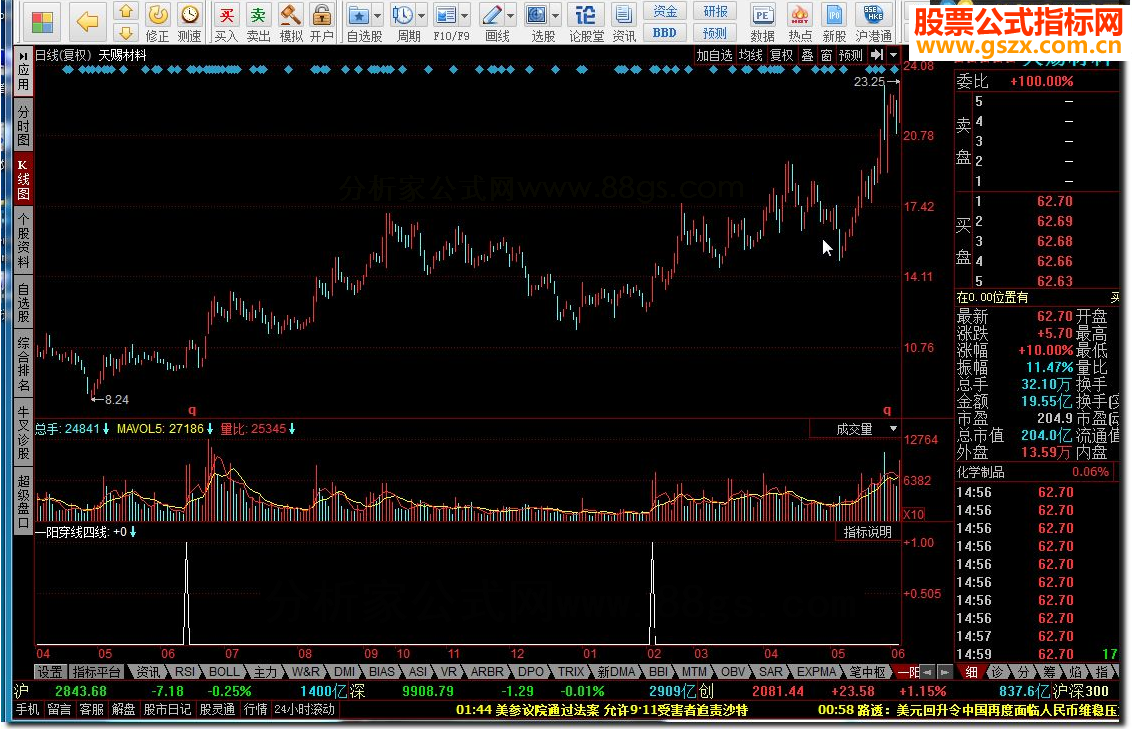Select the 细 detail tab at bottom right

point(972,672)
